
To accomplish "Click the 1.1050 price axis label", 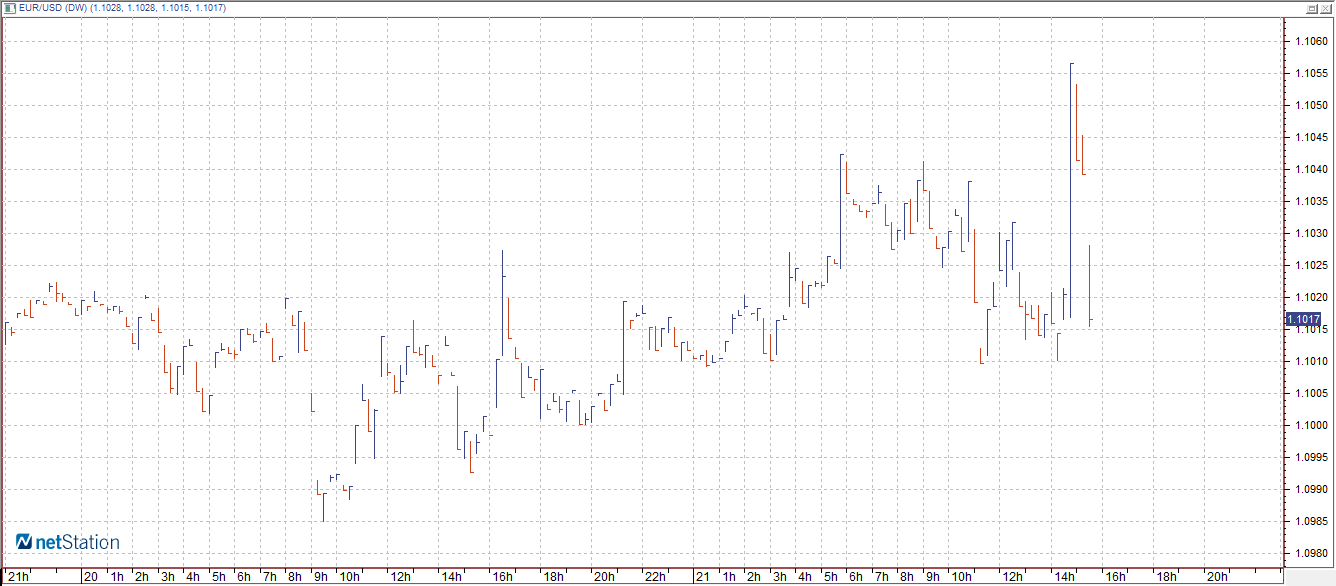I will (1311, 105).
